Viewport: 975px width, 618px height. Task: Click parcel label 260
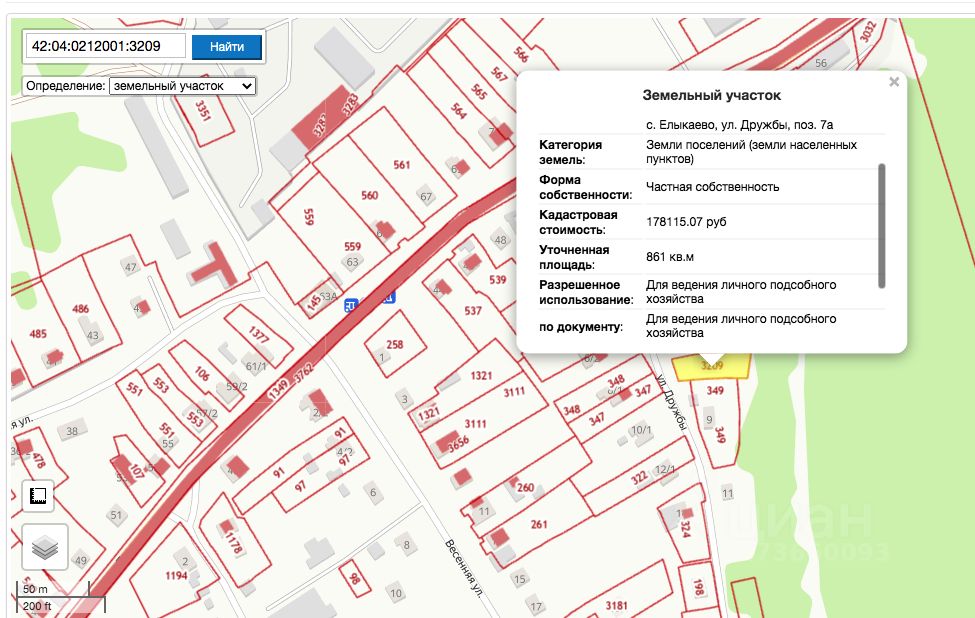point(525,487)
